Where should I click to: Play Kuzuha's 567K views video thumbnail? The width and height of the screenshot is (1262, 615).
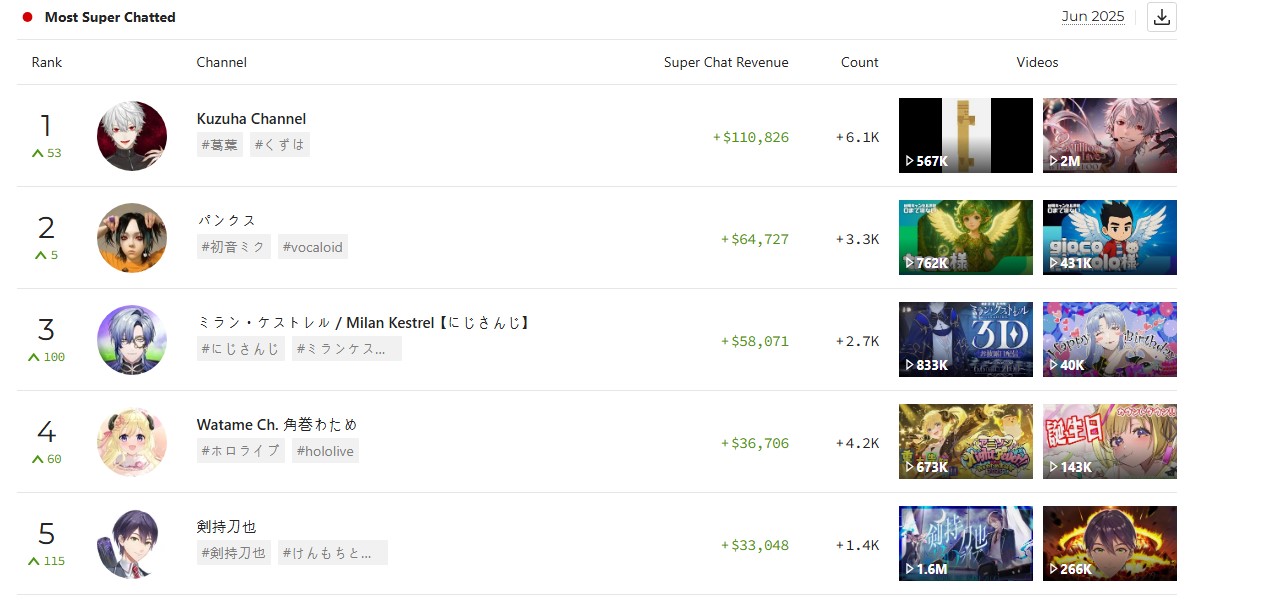tap(966, 136)
